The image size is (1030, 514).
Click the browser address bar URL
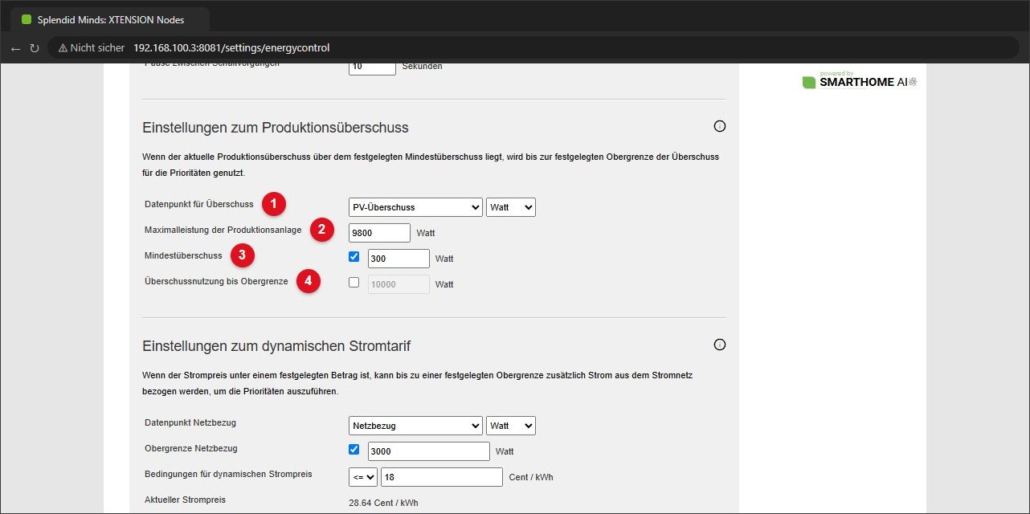coord(231,48)
